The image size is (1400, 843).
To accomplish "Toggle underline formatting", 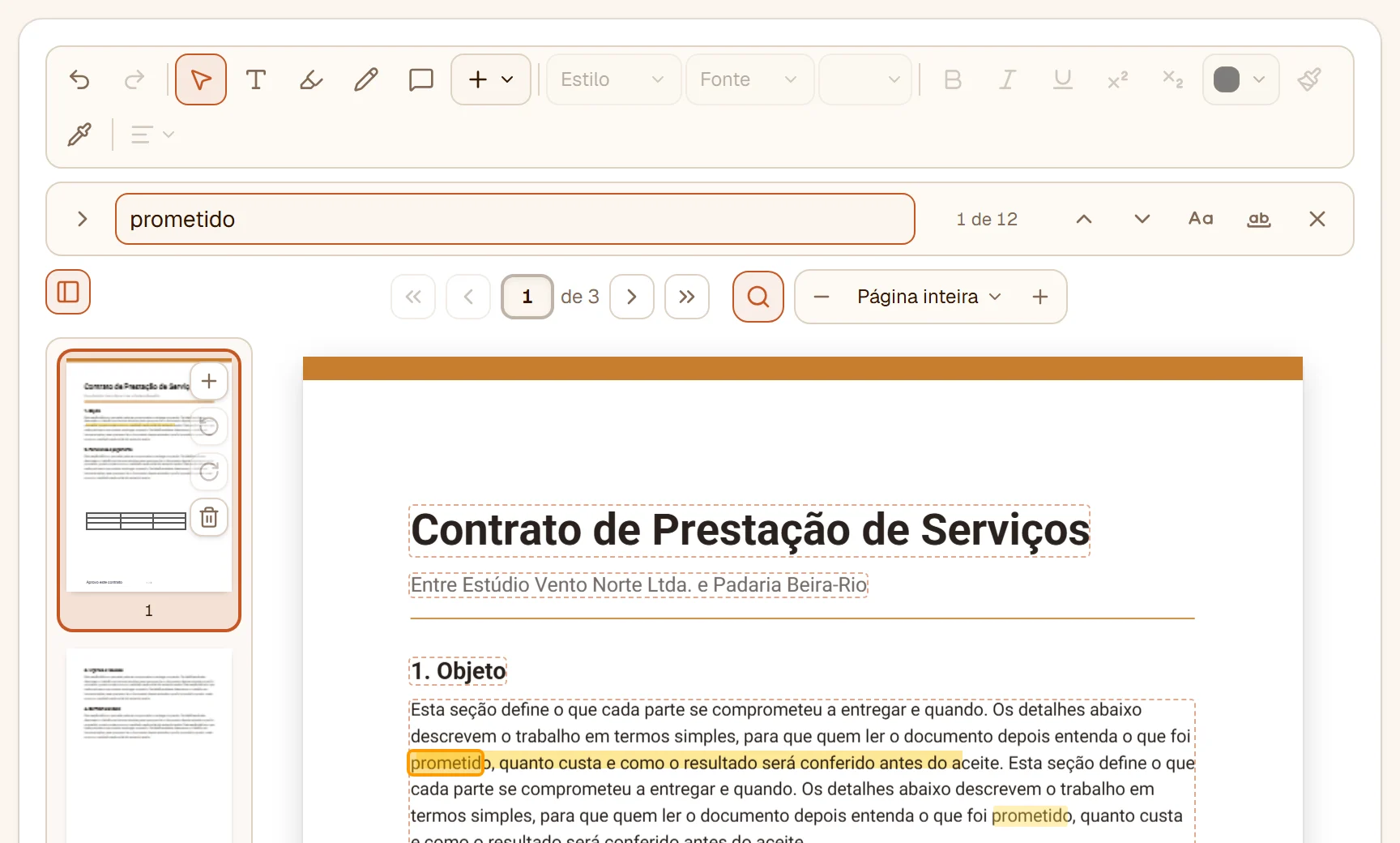I will click(1063, 79).
